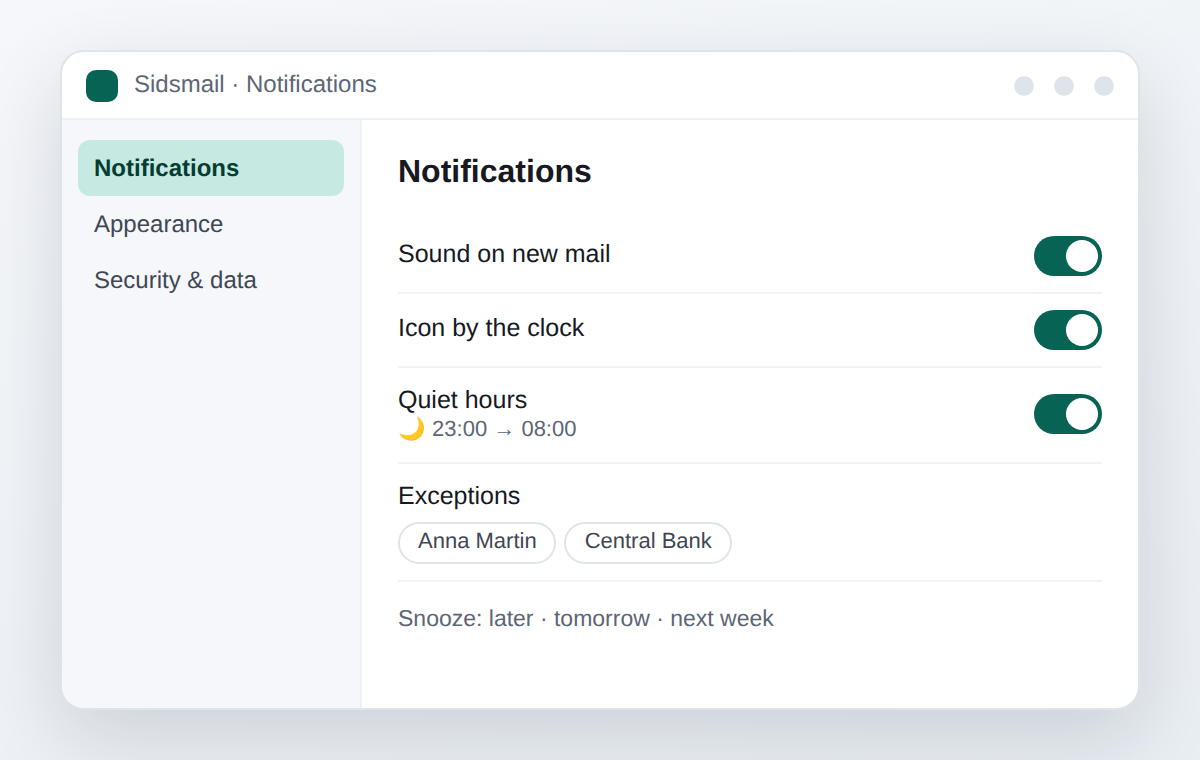The width and height of the screenshot is (1200, 760).
Task: Select the Anna Martin exception chip
Action: point(477,542)
